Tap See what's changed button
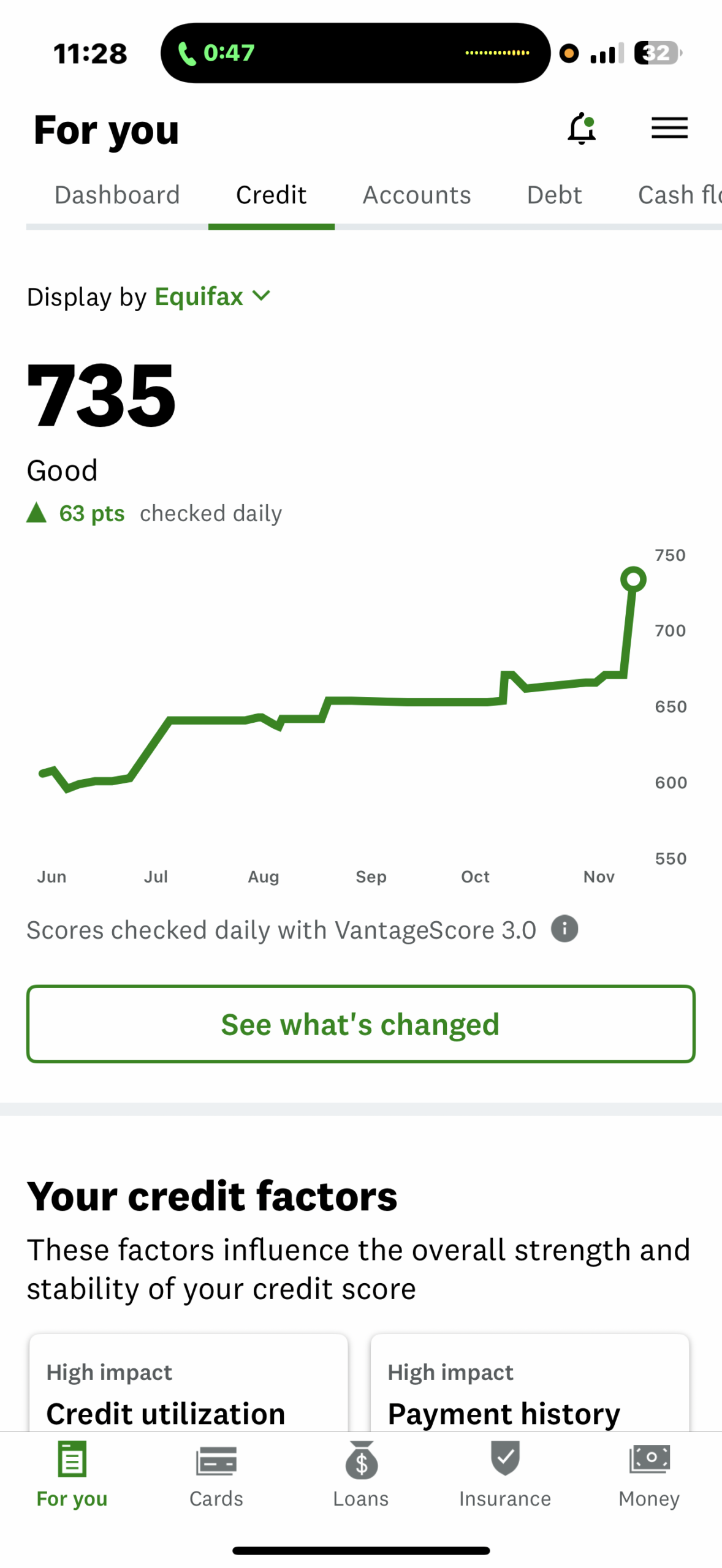The image size is (722, 1568). coord(361,1024)
